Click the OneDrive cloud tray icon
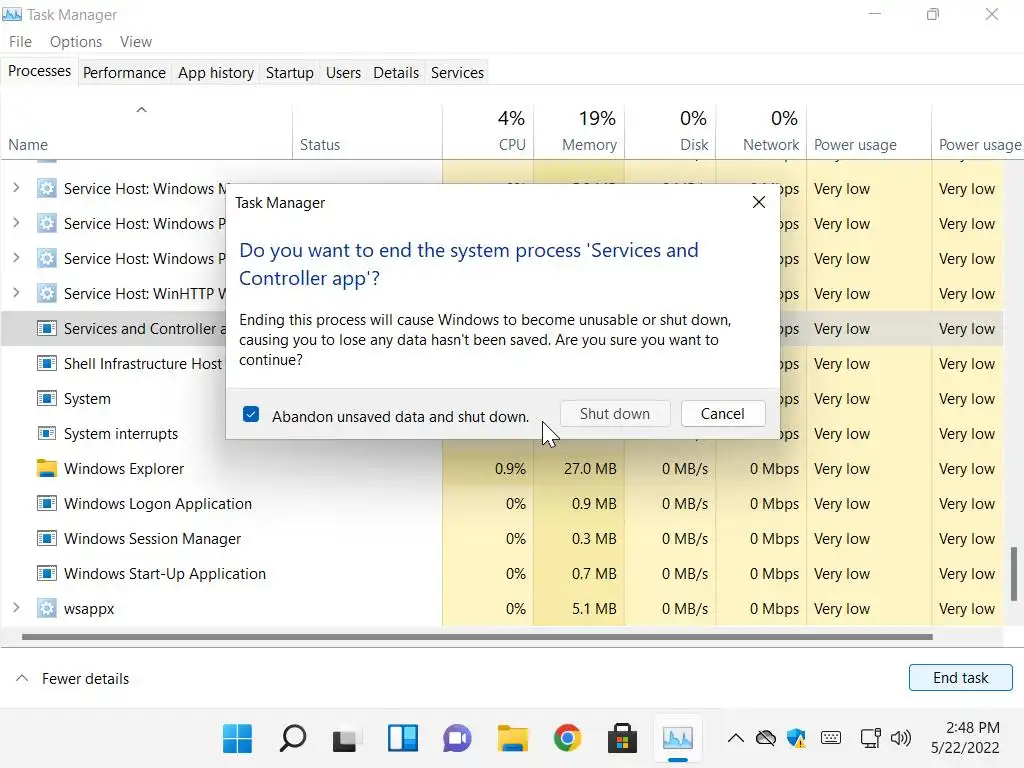Viewport: 1024px width, 768px height. (x=765, y=739)
